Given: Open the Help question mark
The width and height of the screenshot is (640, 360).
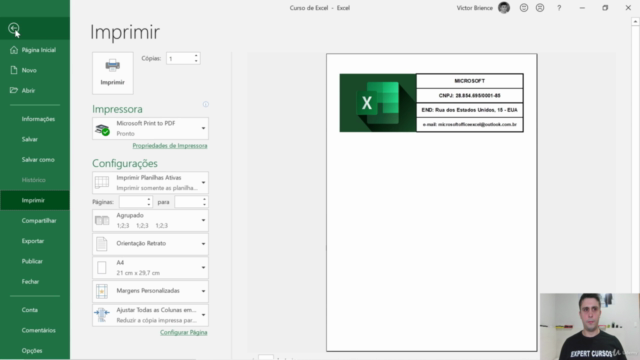Looking at the screenshot, I should coord(559,8).
